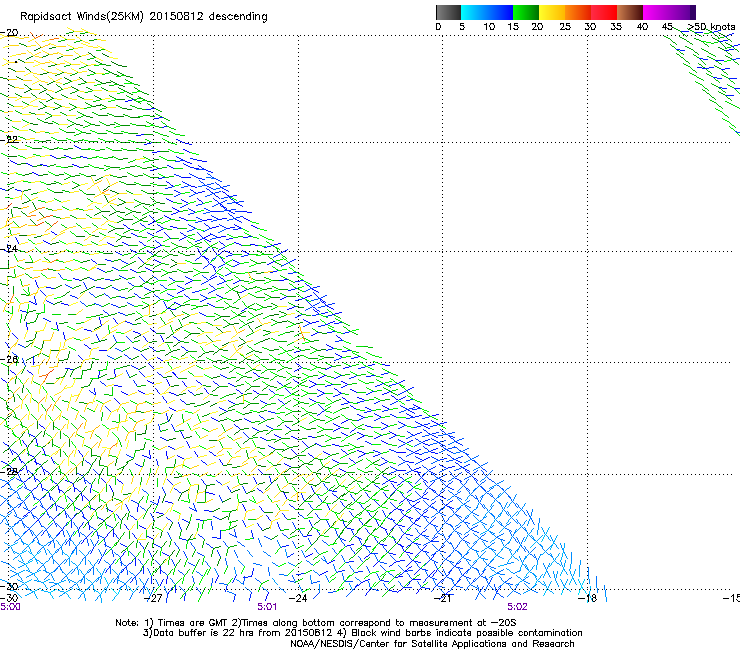Click the -22 latitude axis label
This screenshot has width=740, height=650.
point(9,140)
